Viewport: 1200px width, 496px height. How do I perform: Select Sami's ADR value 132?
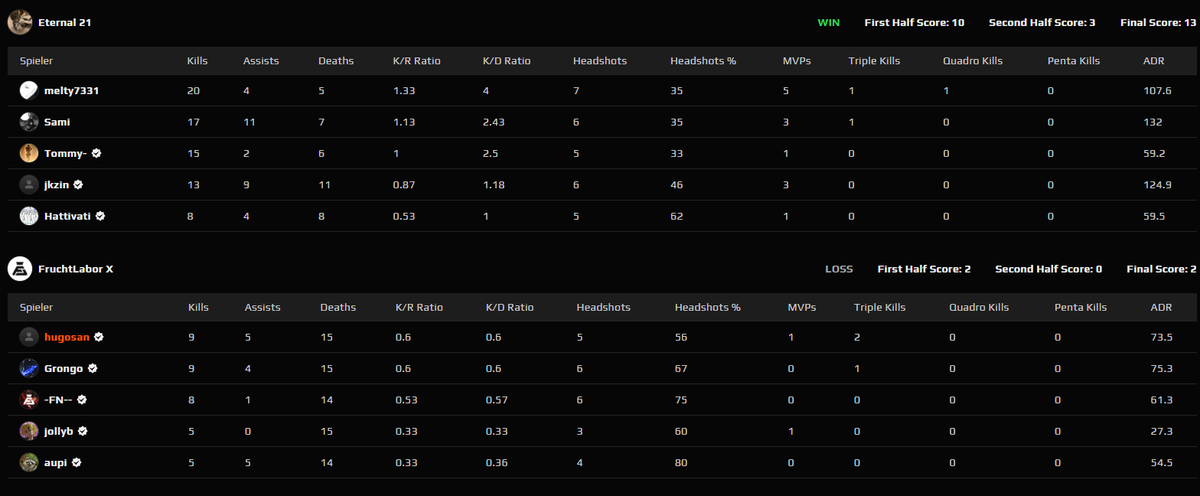(x=1152, y=122)
